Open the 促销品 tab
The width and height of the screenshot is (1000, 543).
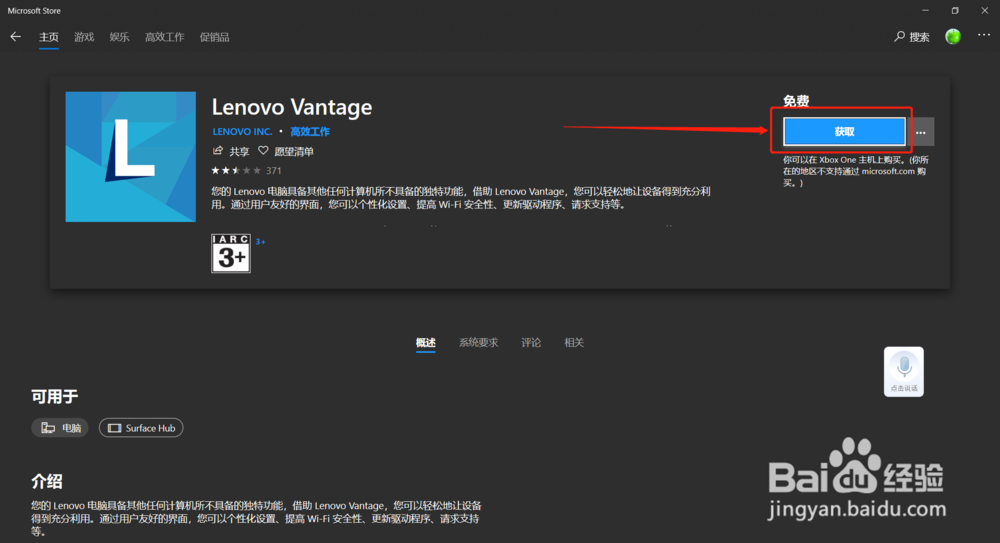(x=214, y=37)
